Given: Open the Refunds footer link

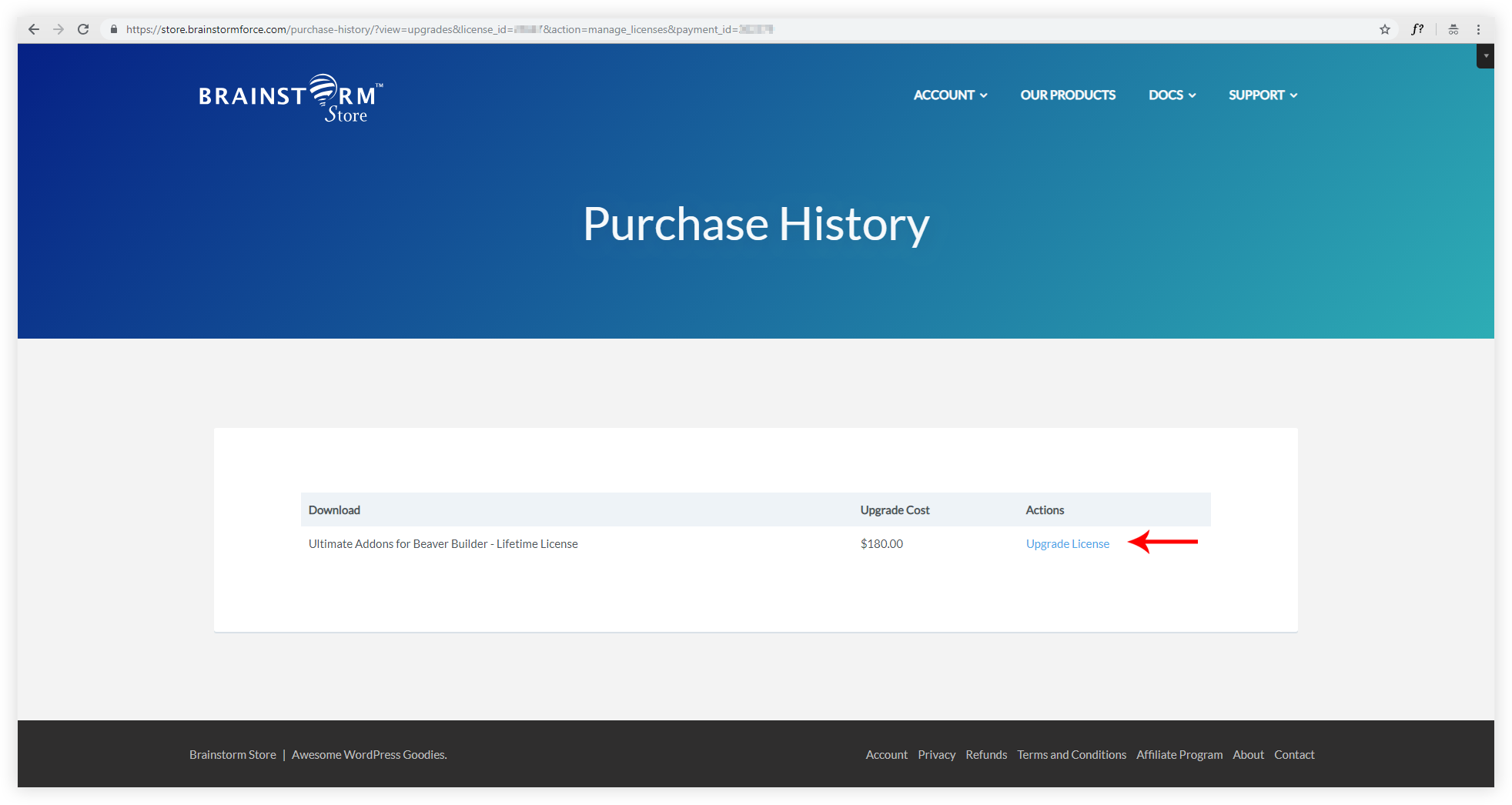Looking at the screenshot, I should [x=986, y=755].
